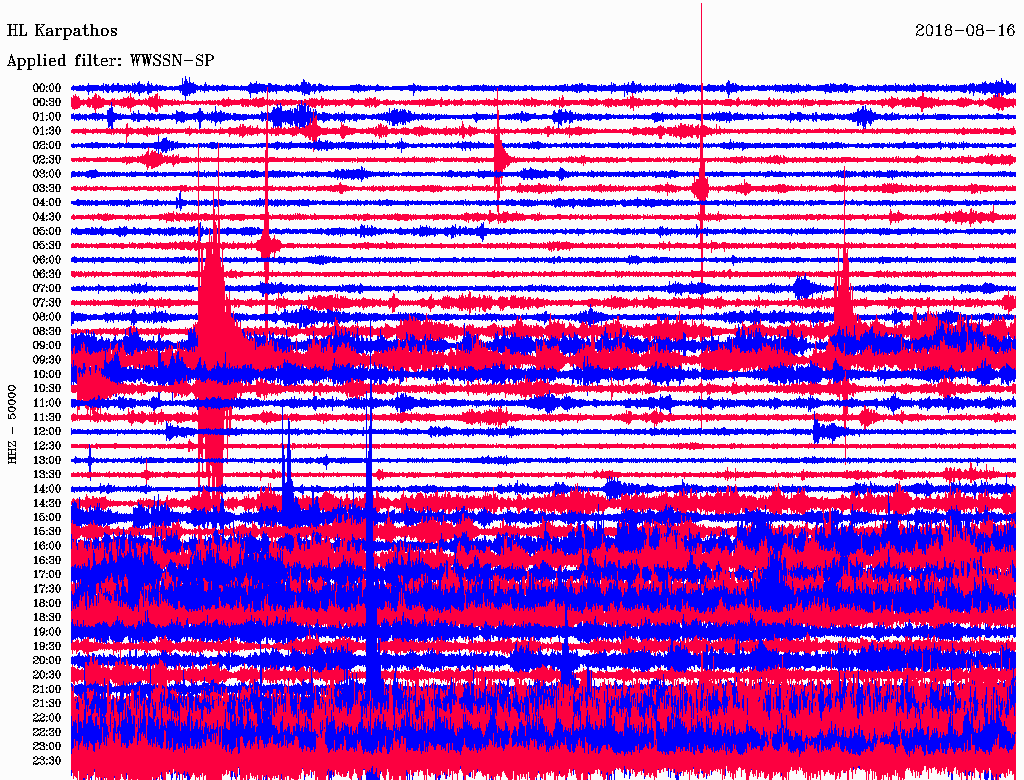
Task: Click the 09:00 time row label
Action: (x=47, y=346)
